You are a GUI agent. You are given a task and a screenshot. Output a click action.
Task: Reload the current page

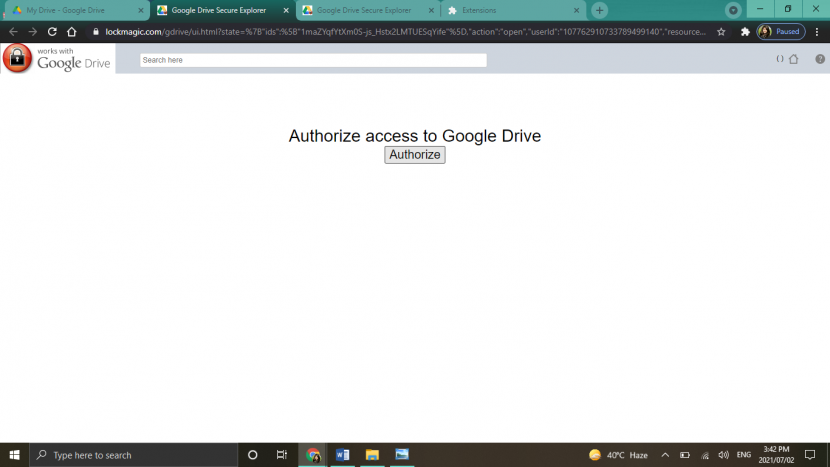tap(52, 32)
